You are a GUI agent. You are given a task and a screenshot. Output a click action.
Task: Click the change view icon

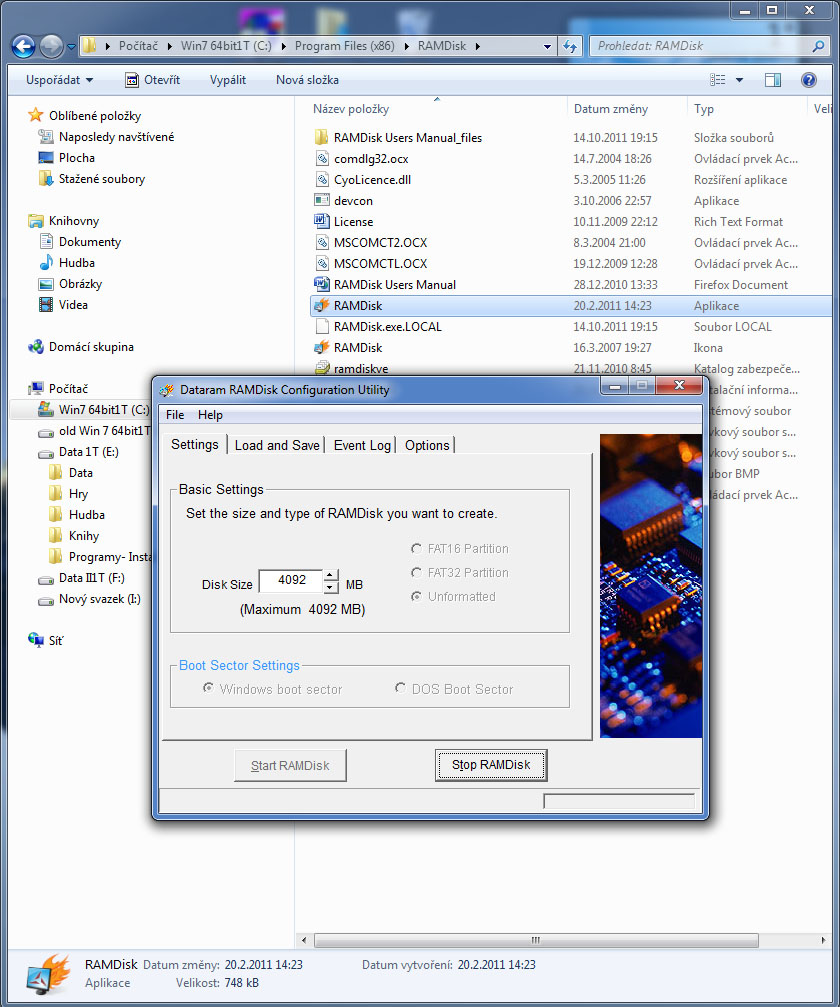point(717,80)
